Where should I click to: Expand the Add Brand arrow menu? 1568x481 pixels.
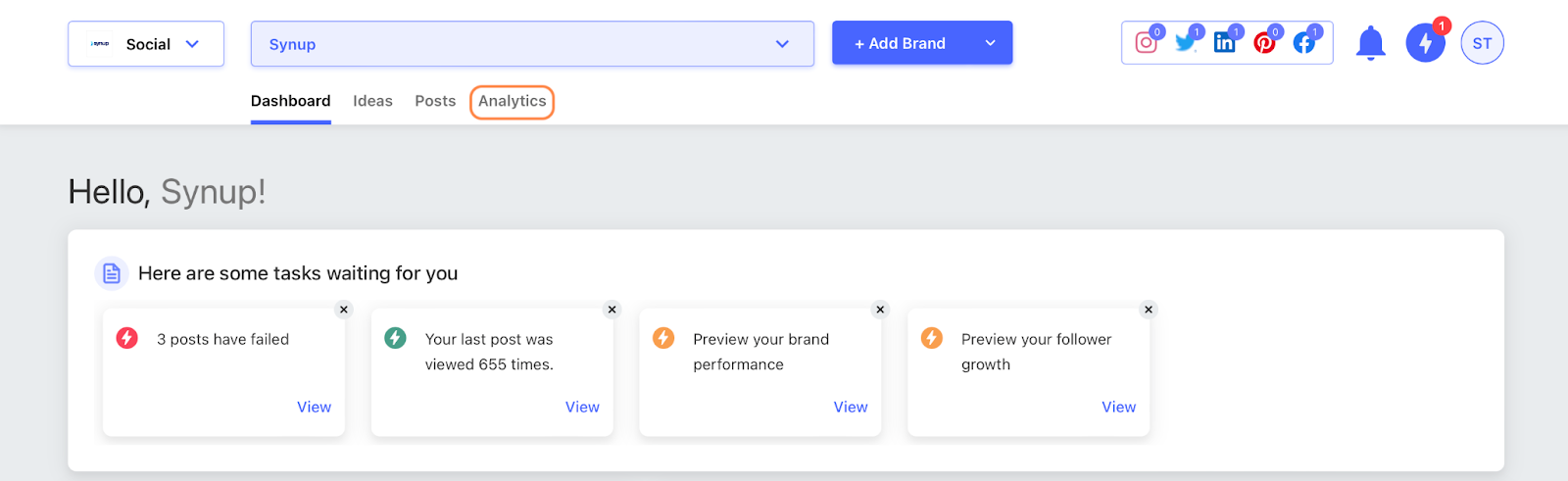[x=990, y=43]
